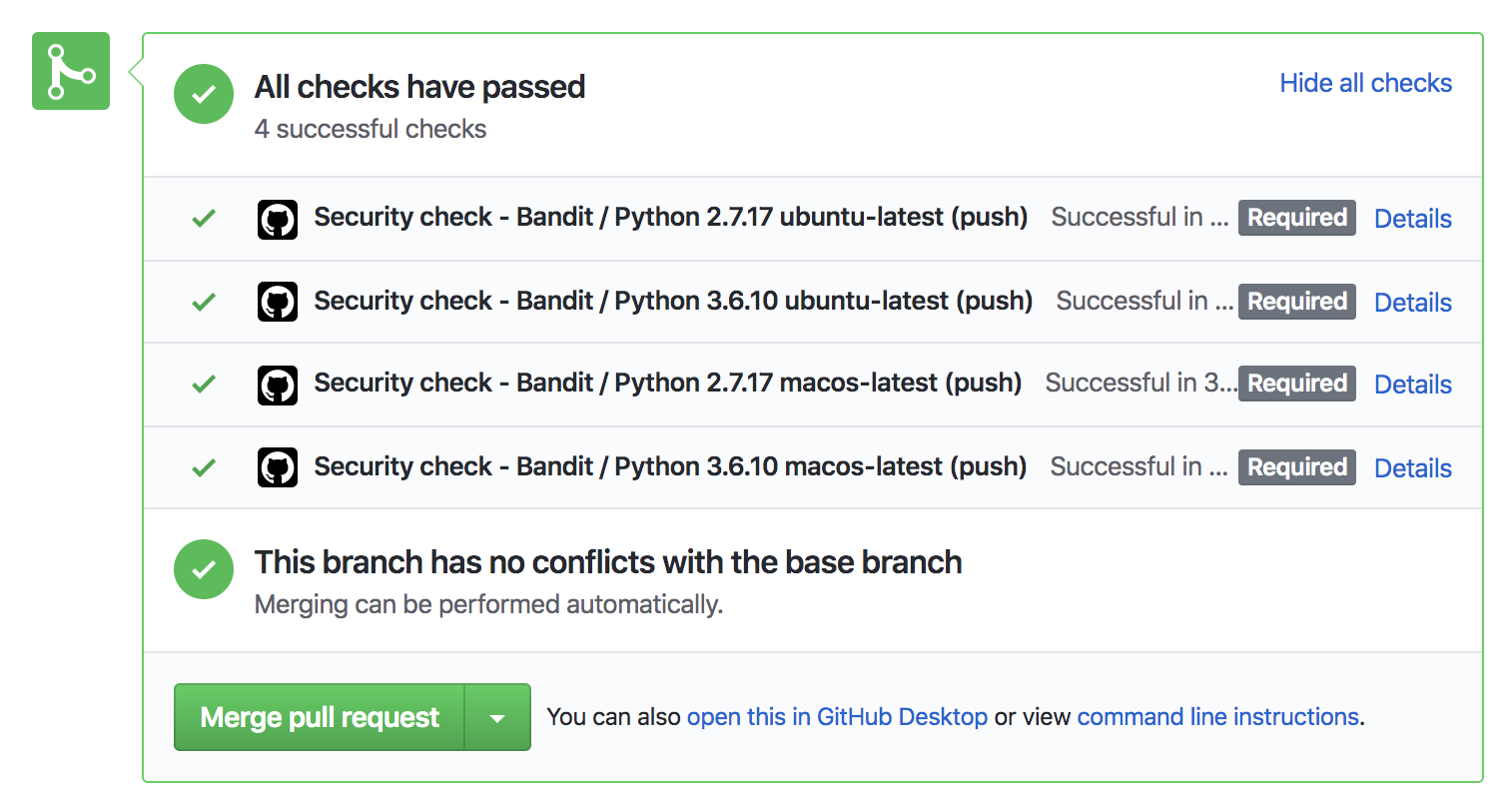1512x803 pixels.
Task: Open the merge method dropdown arrow
Action: pos(497,717)
